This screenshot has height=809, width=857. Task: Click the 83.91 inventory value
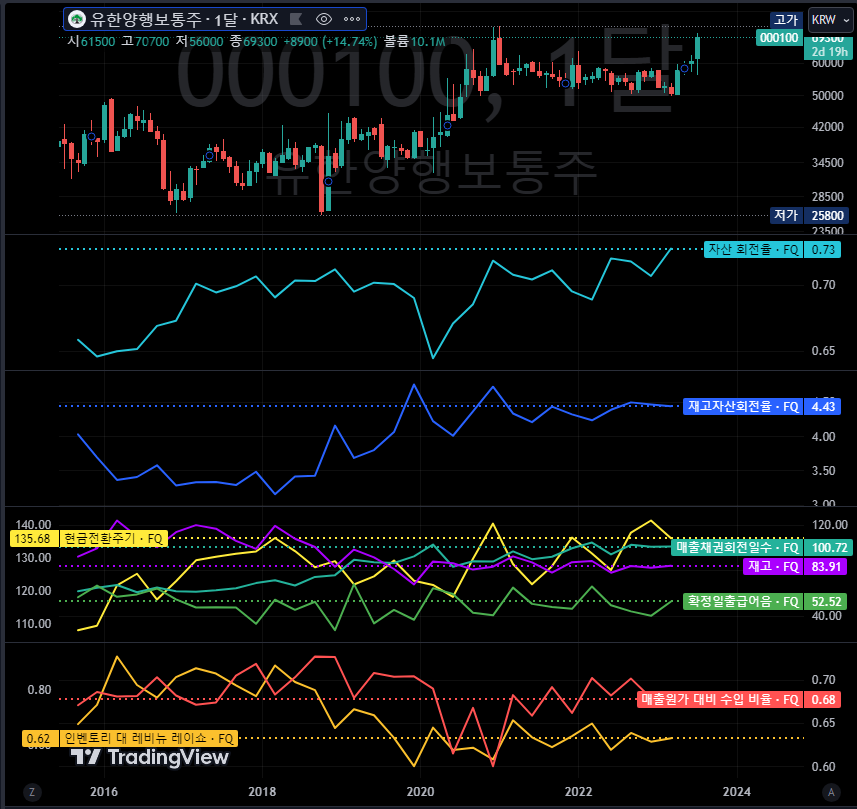[825, 566]
